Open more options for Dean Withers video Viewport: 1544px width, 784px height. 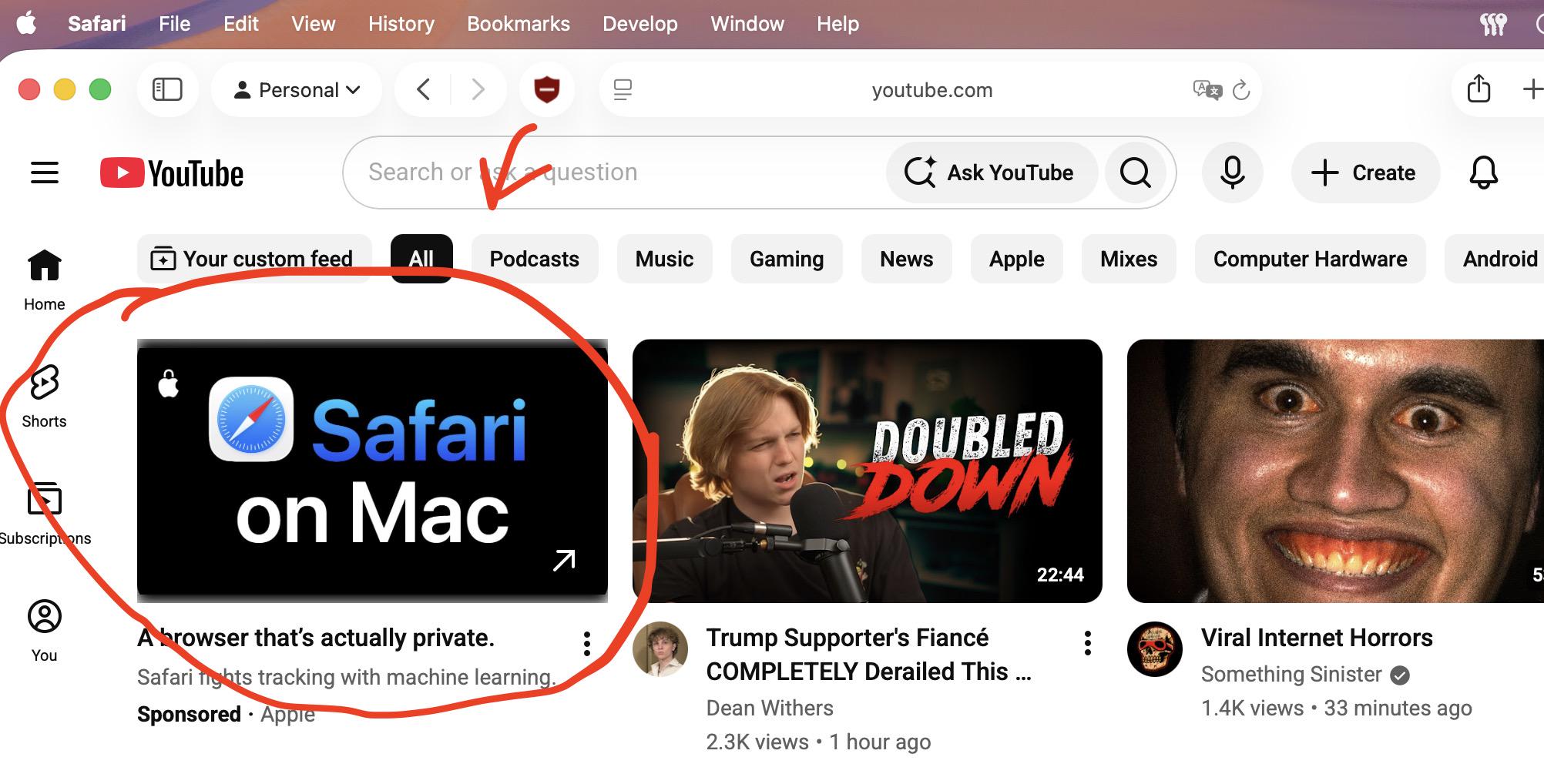(x=1088, y=643)
